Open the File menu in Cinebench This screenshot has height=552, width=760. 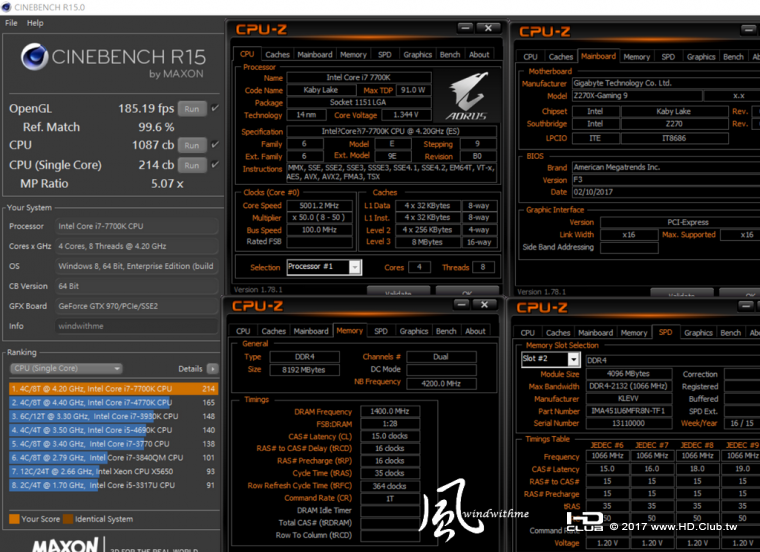click(11, 23)
